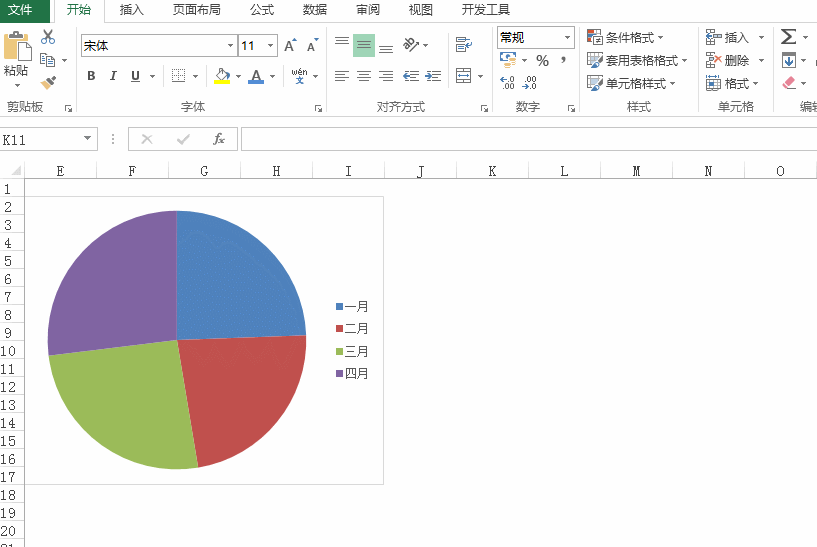Switch to the 审阅 Review tab
Image resolution: width=817 pixels, height=547 pixels.
click(x=368, y=10)
